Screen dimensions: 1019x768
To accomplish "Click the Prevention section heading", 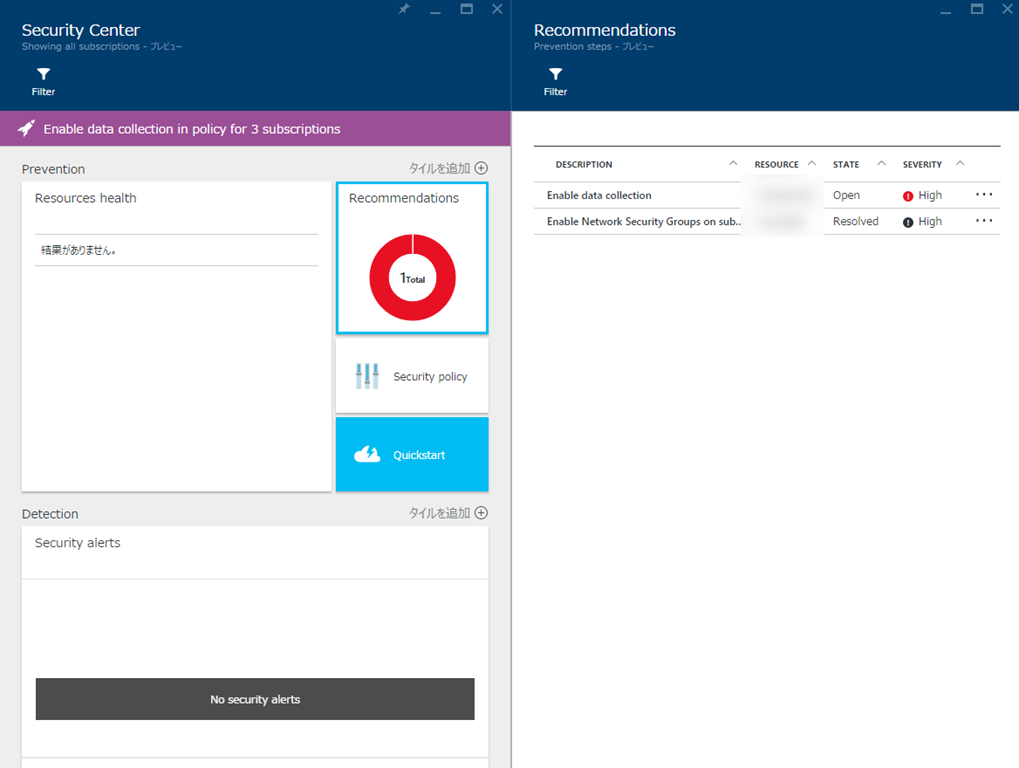I will click(53, 169).
